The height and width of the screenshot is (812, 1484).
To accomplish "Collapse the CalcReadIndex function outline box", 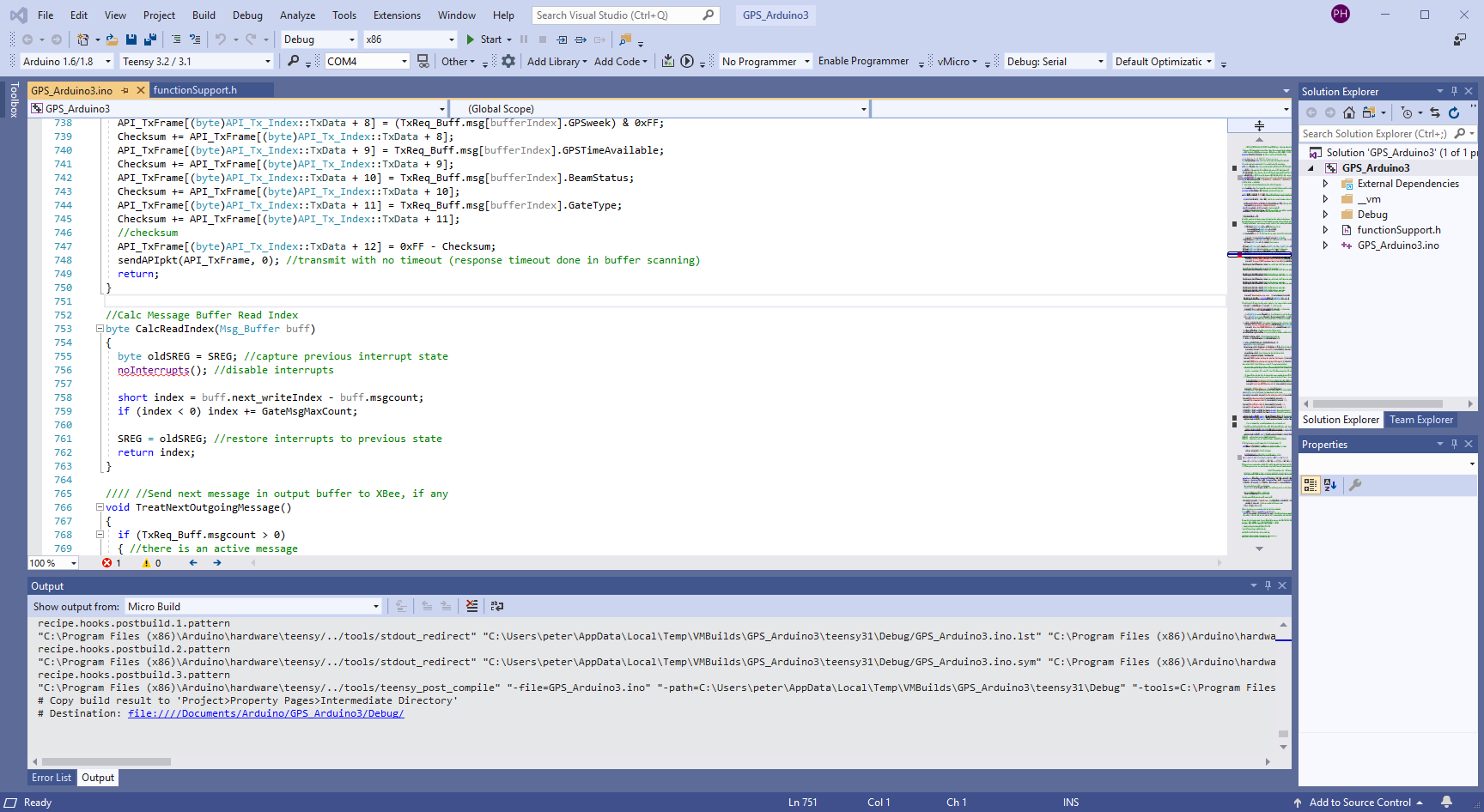I will tap(100, 329).
